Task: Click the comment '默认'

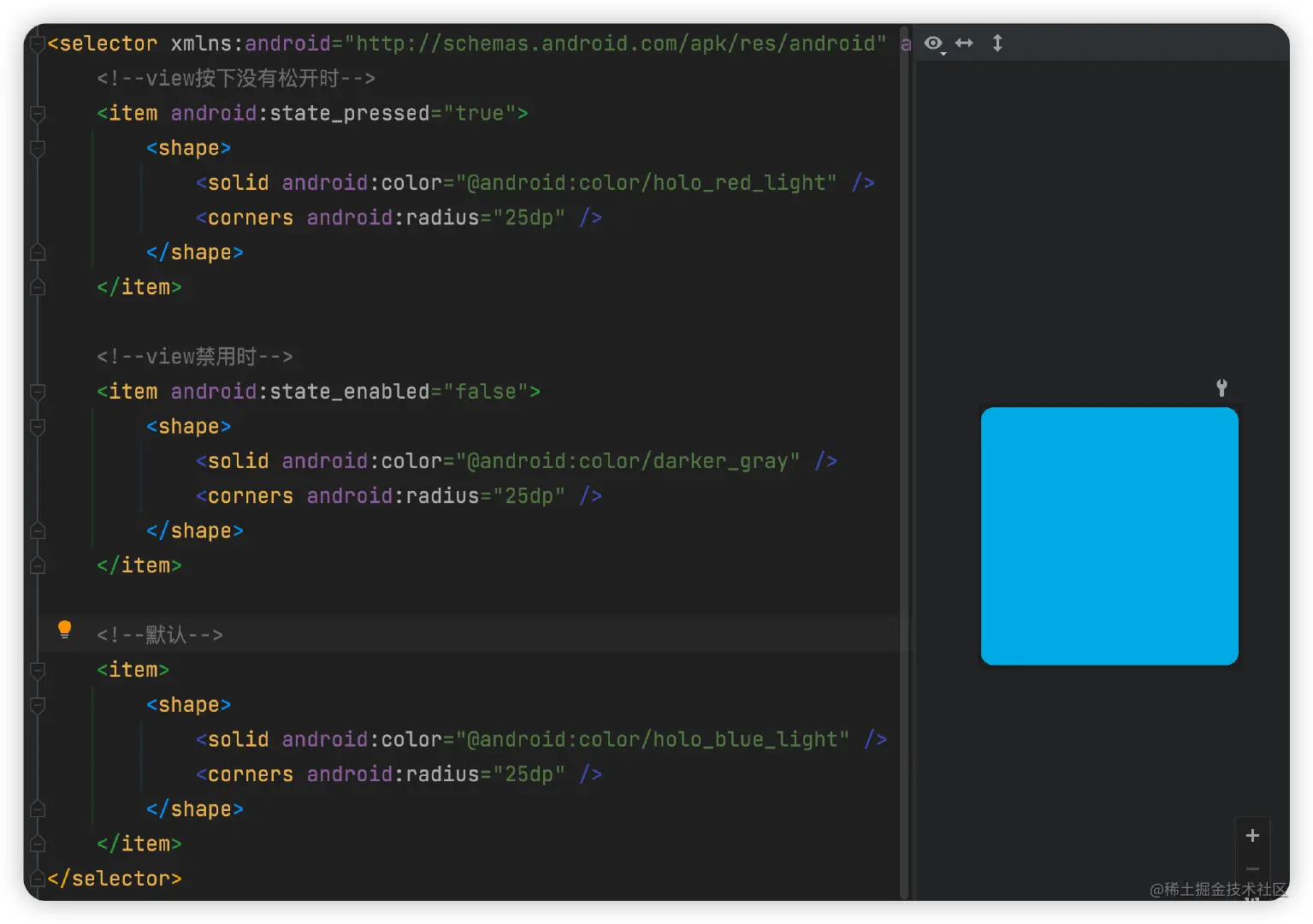Action: 160,635
